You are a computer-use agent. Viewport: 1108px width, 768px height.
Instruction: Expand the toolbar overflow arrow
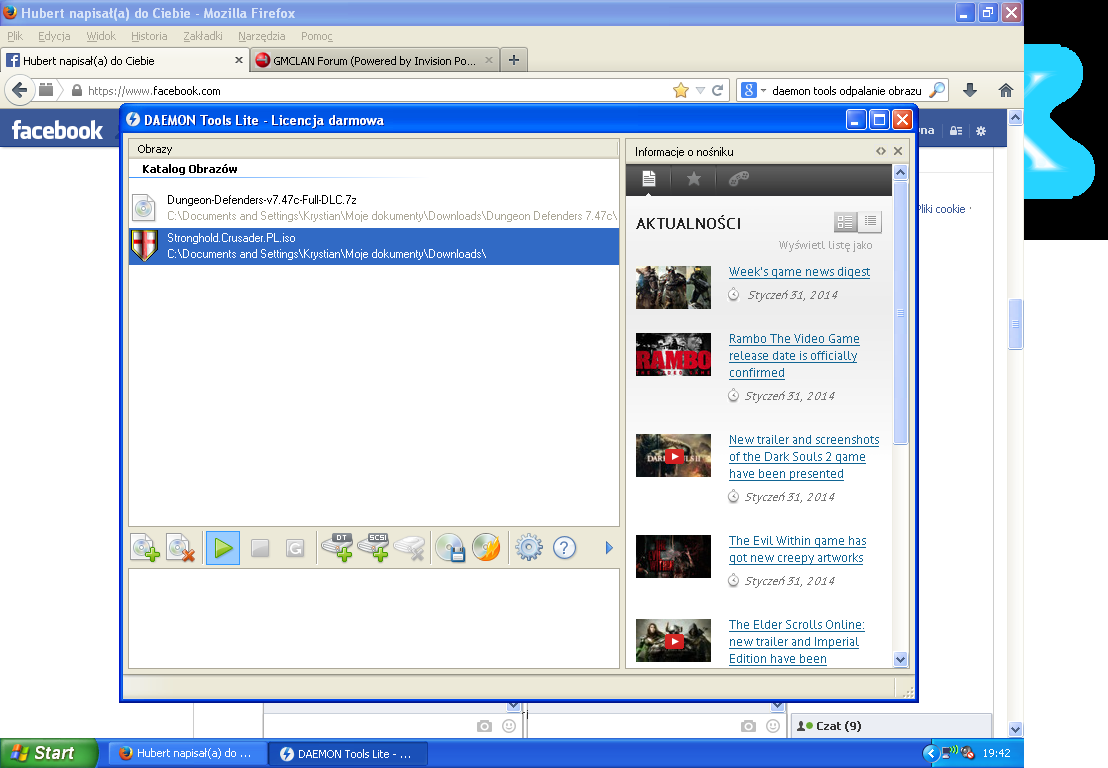click(x=609, y=548)
